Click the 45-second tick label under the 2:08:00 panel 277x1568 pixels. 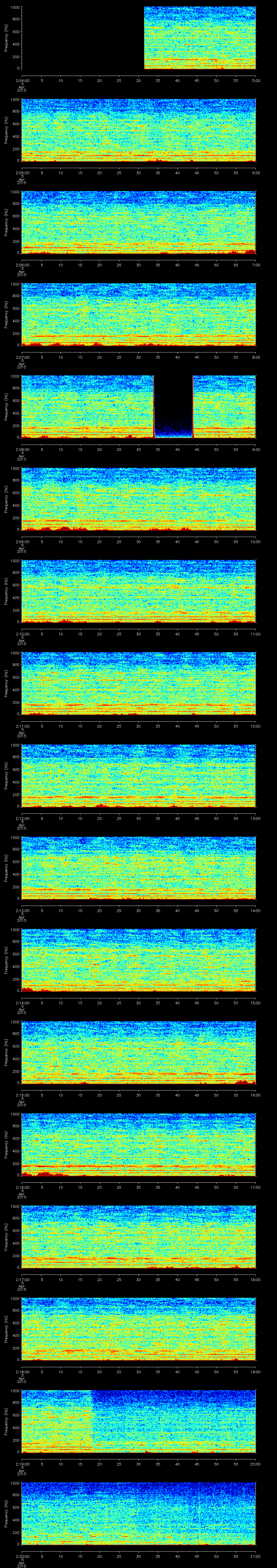pos(197,449)
